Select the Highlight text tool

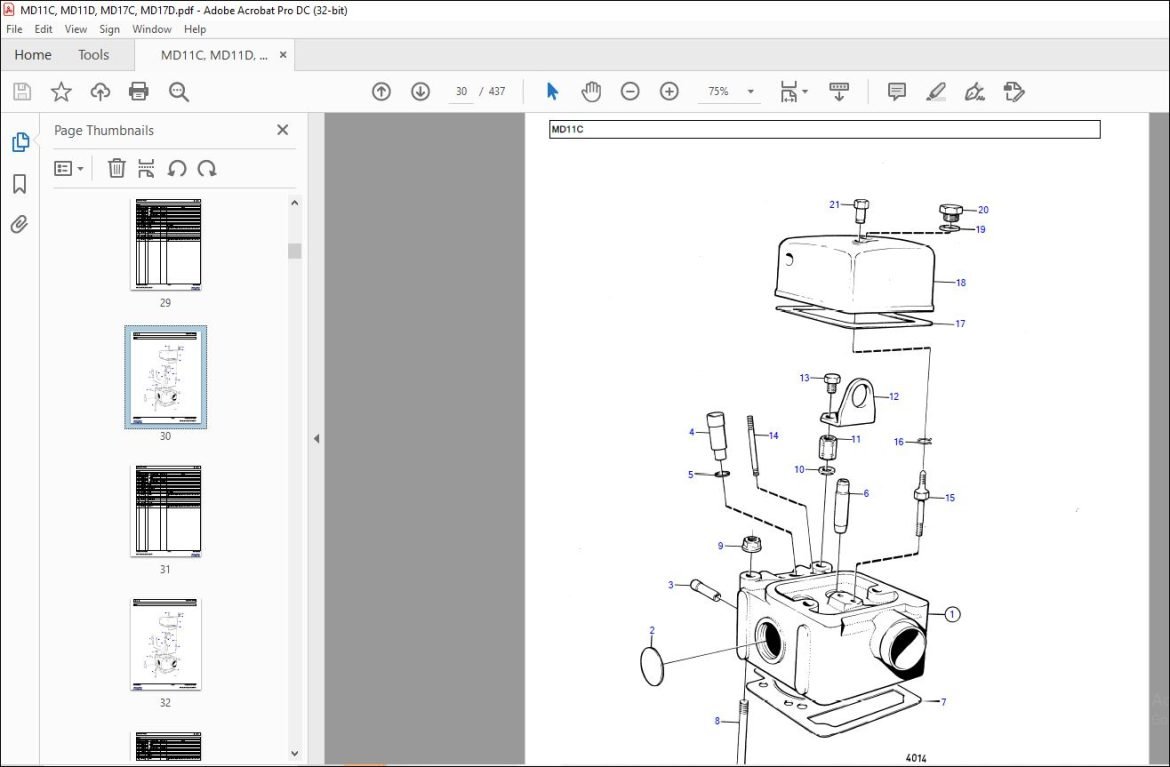(936, 92)
